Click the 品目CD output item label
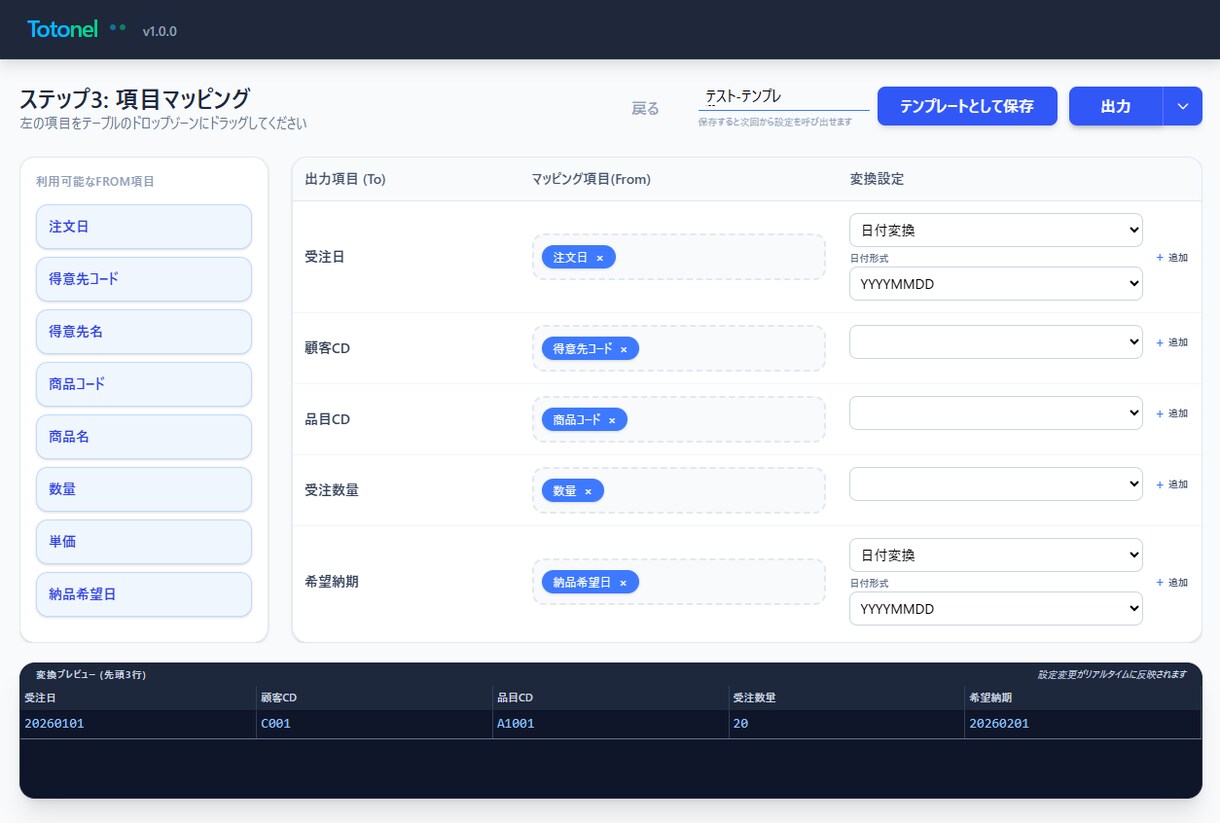The width and height of the screenshot is (1220, 823). pyautogui.click(x=327, y=419)
